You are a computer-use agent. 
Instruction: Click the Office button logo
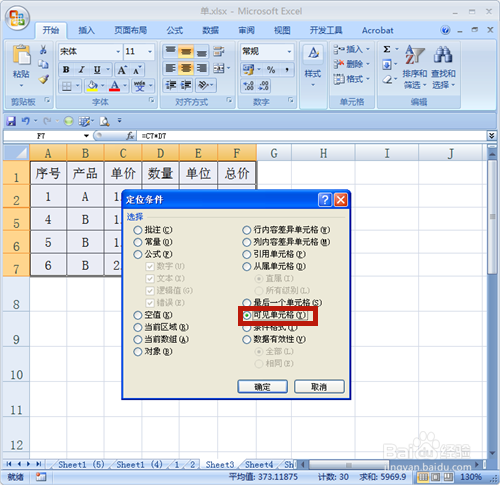click(17, 18)
